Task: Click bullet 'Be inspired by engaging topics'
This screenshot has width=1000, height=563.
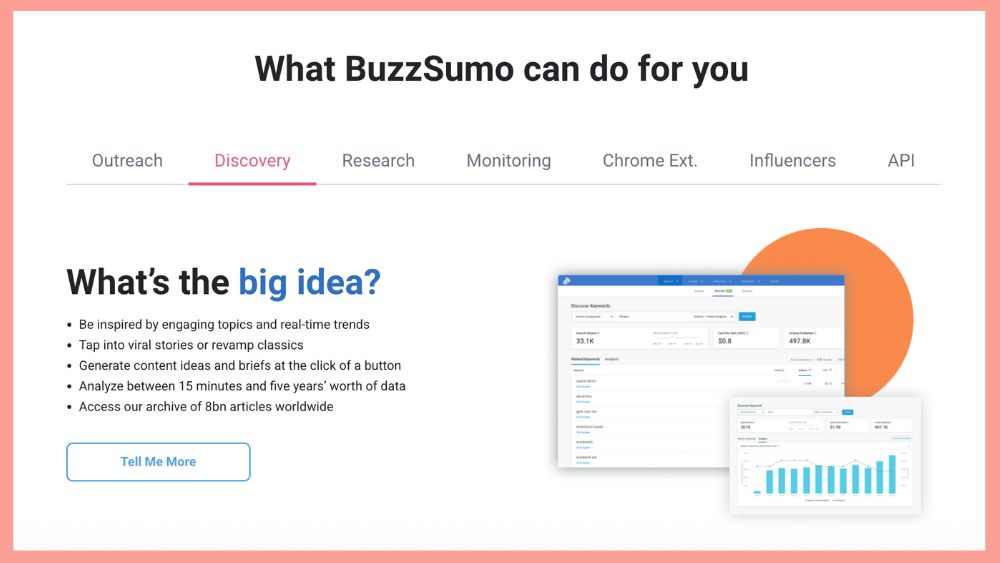Action: [224, 325]
